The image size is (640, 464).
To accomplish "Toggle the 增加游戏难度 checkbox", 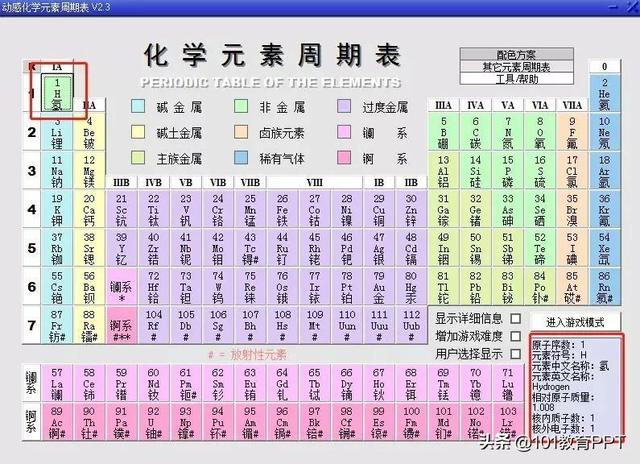I will pyautogui.click(x=516, y=336).
